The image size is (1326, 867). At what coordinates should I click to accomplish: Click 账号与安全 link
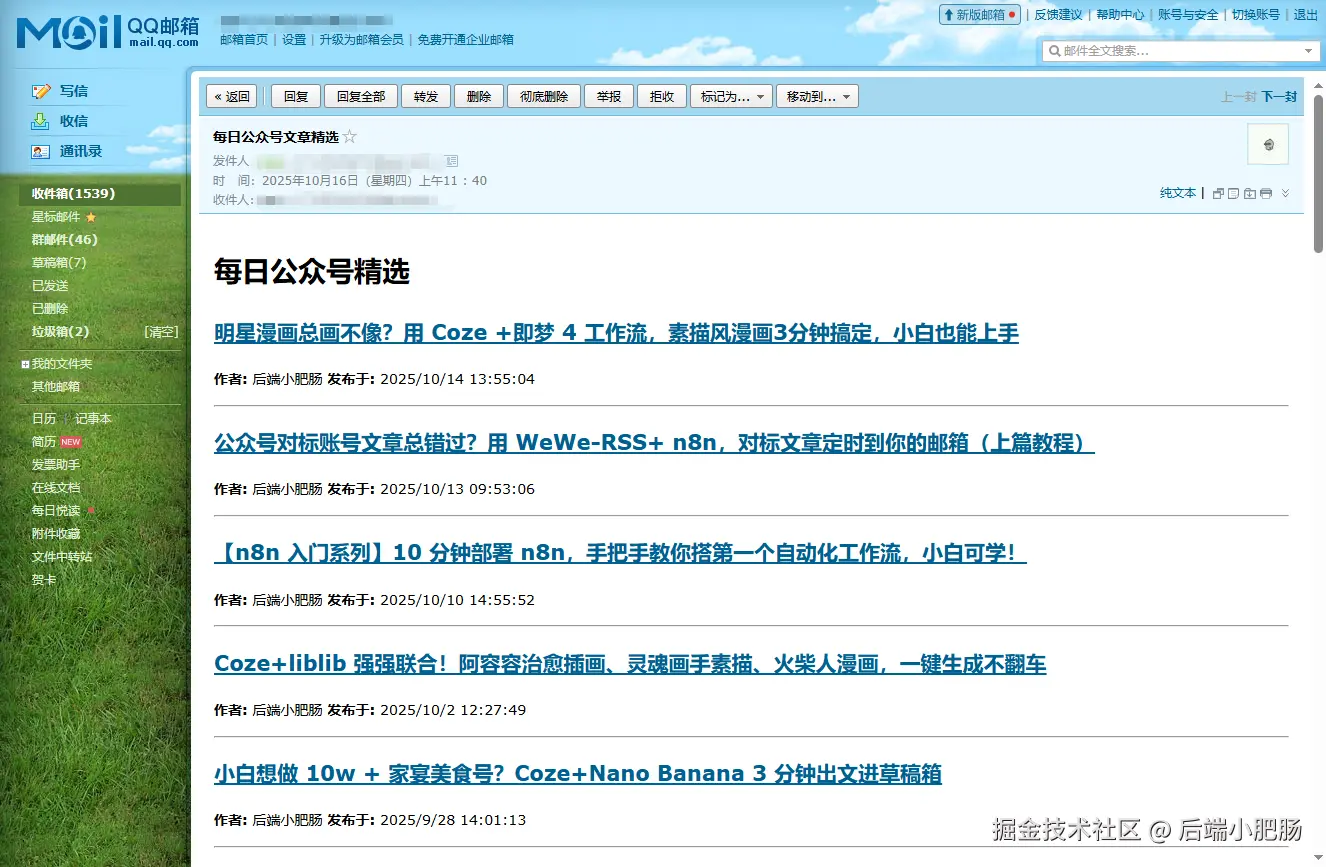(x=1188, y=15)
